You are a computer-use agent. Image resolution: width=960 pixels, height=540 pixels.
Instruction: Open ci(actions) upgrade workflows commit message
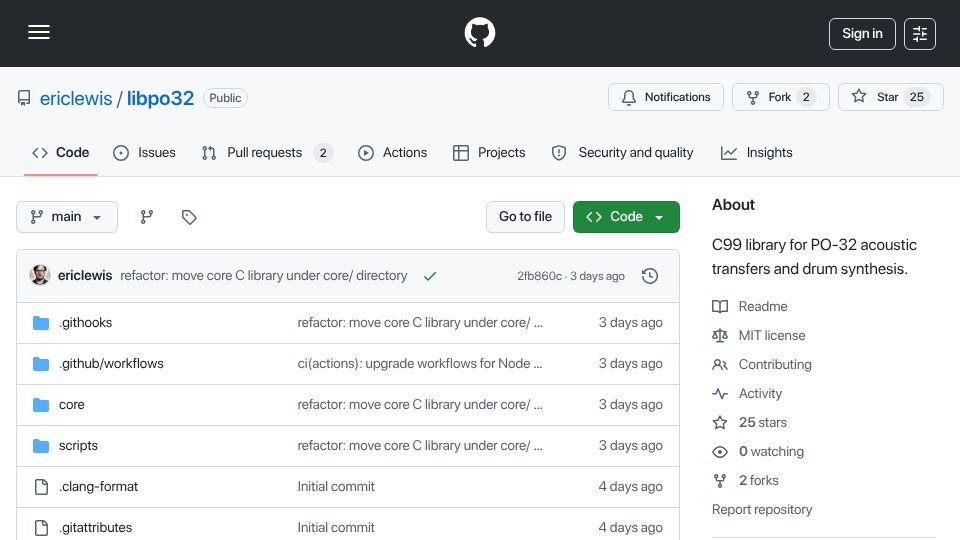pyautogui.click(x=419, y=364)
